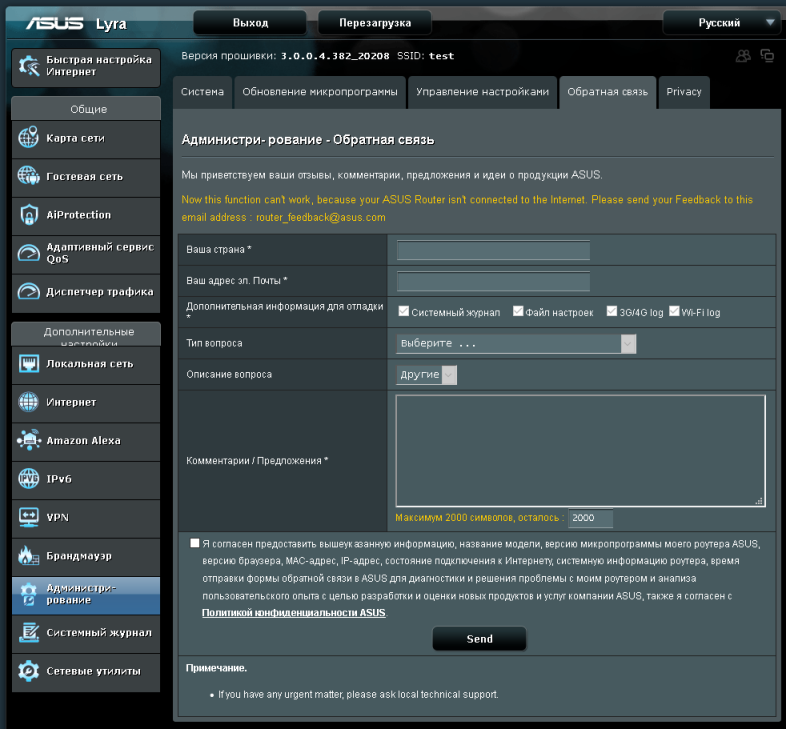Switch to Управление настройками tab

pyautogui.click(x=482, y=92)
